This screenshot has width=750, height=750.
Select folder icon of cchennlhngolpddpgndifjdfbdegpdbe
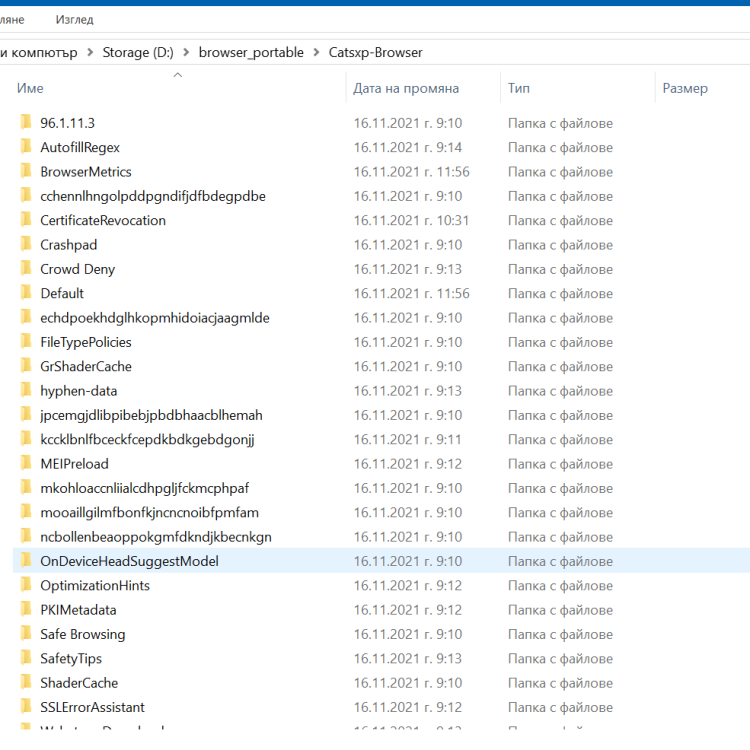(x=26, y=196)
